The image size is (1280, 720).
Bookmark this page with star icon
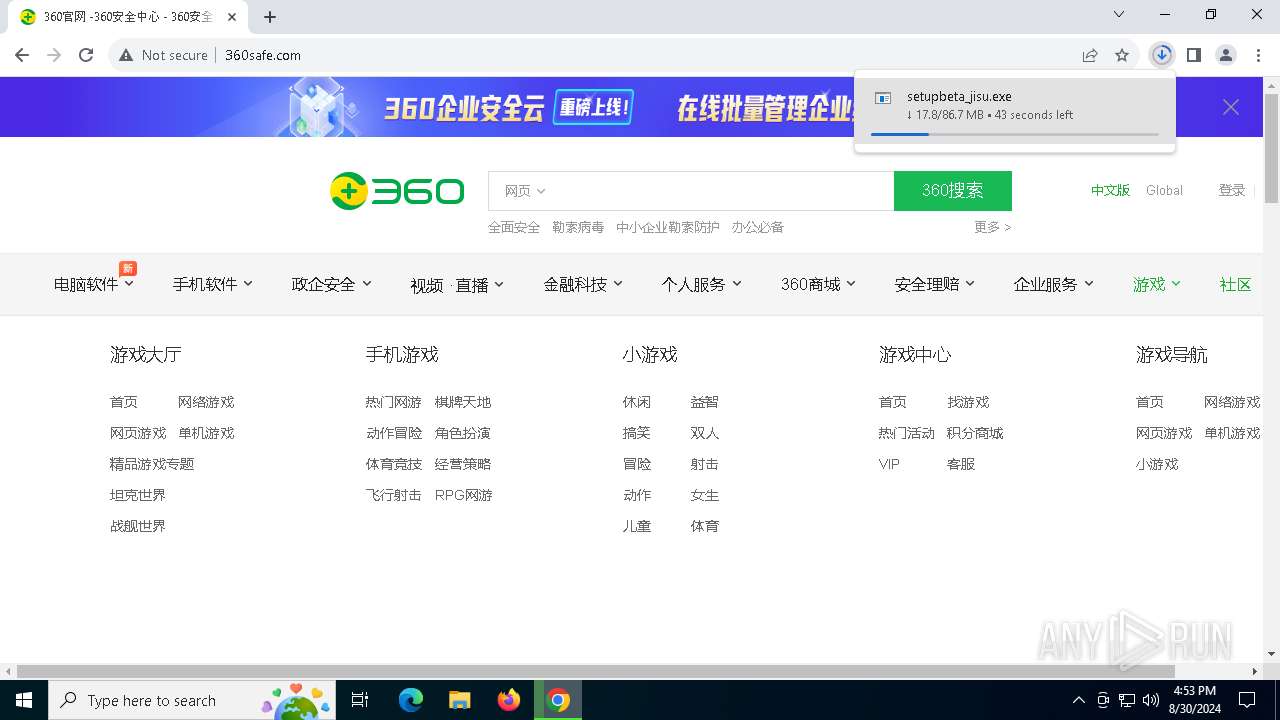pos(1122,55)
